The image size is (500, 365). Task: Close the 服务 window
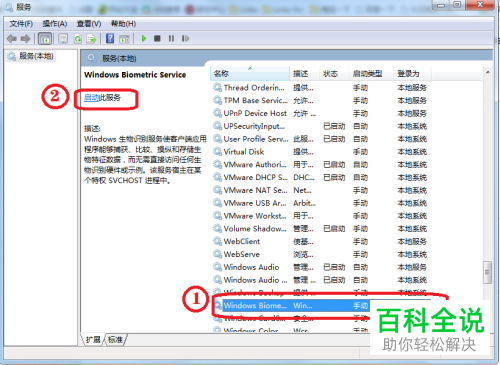[480, 5]
